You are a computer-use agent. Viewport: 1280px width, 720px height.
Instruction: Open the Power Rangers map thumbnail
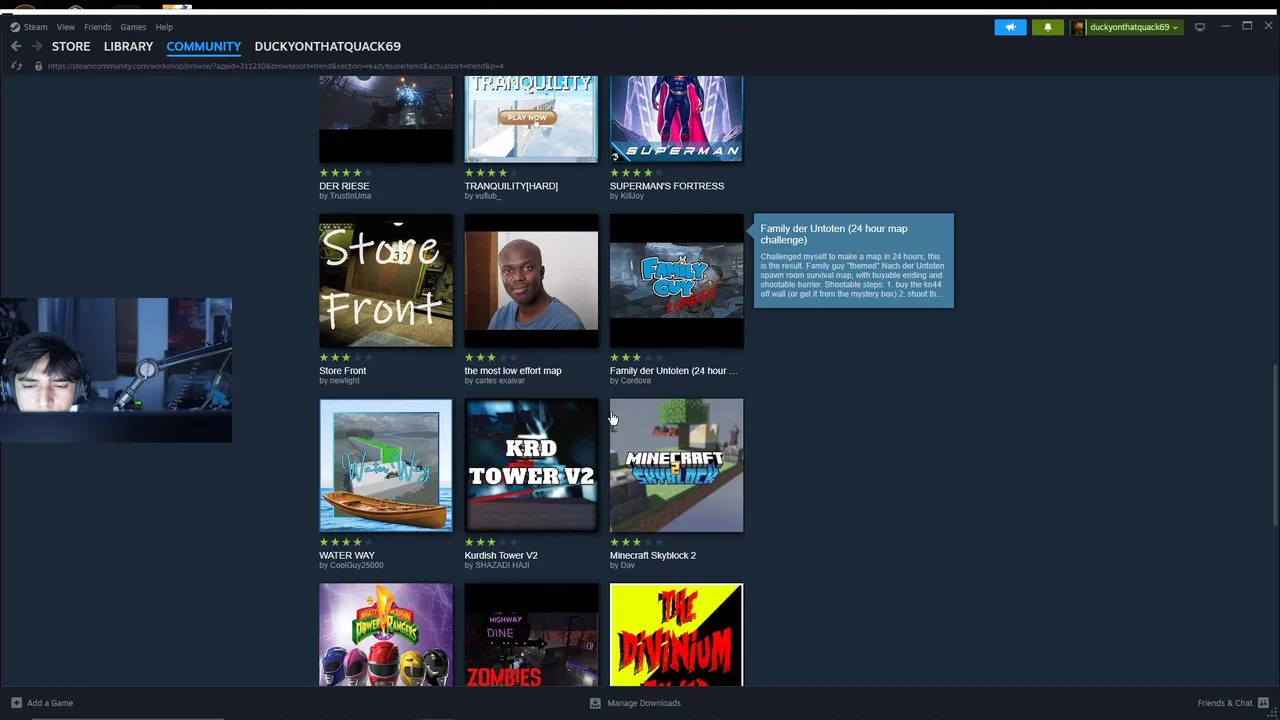pos(386,635)
